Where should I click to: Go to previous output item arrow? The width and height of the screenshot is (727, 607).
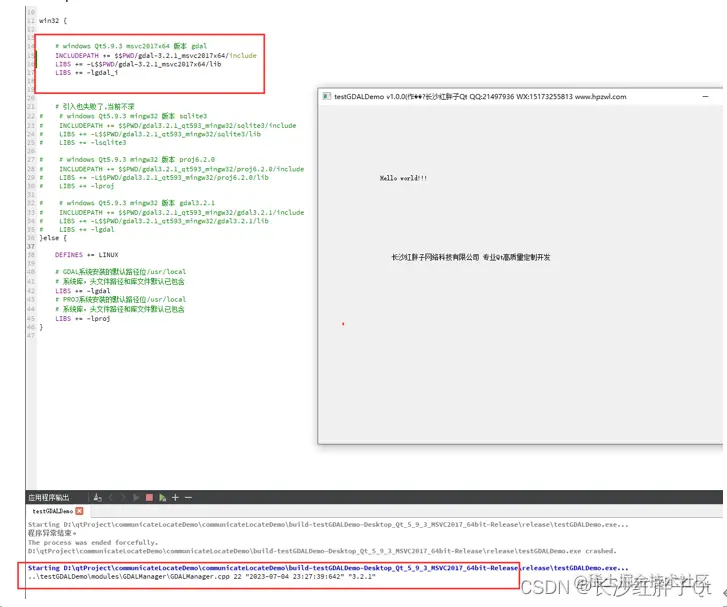[111, 498]
